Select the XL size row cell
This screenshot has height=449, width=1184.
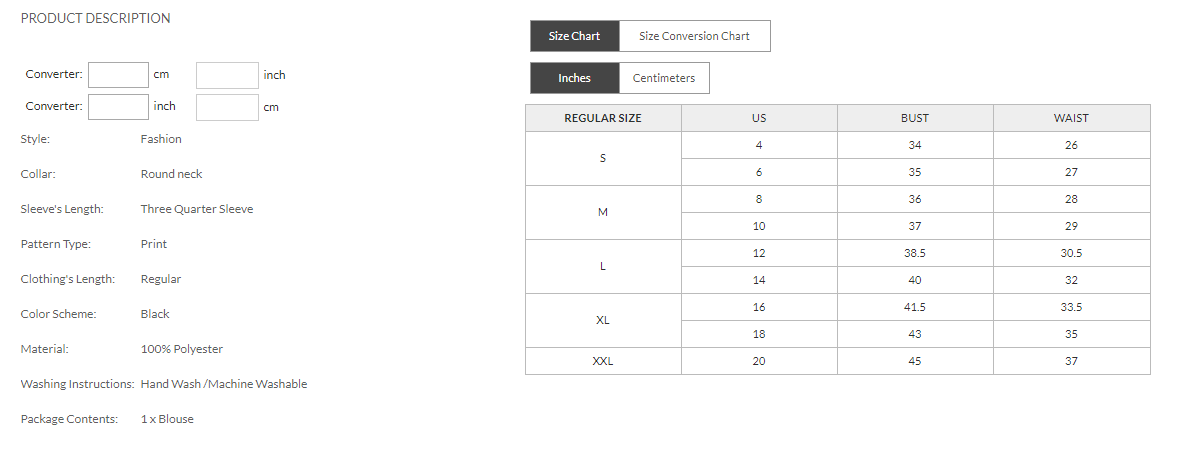coord(603,320)
